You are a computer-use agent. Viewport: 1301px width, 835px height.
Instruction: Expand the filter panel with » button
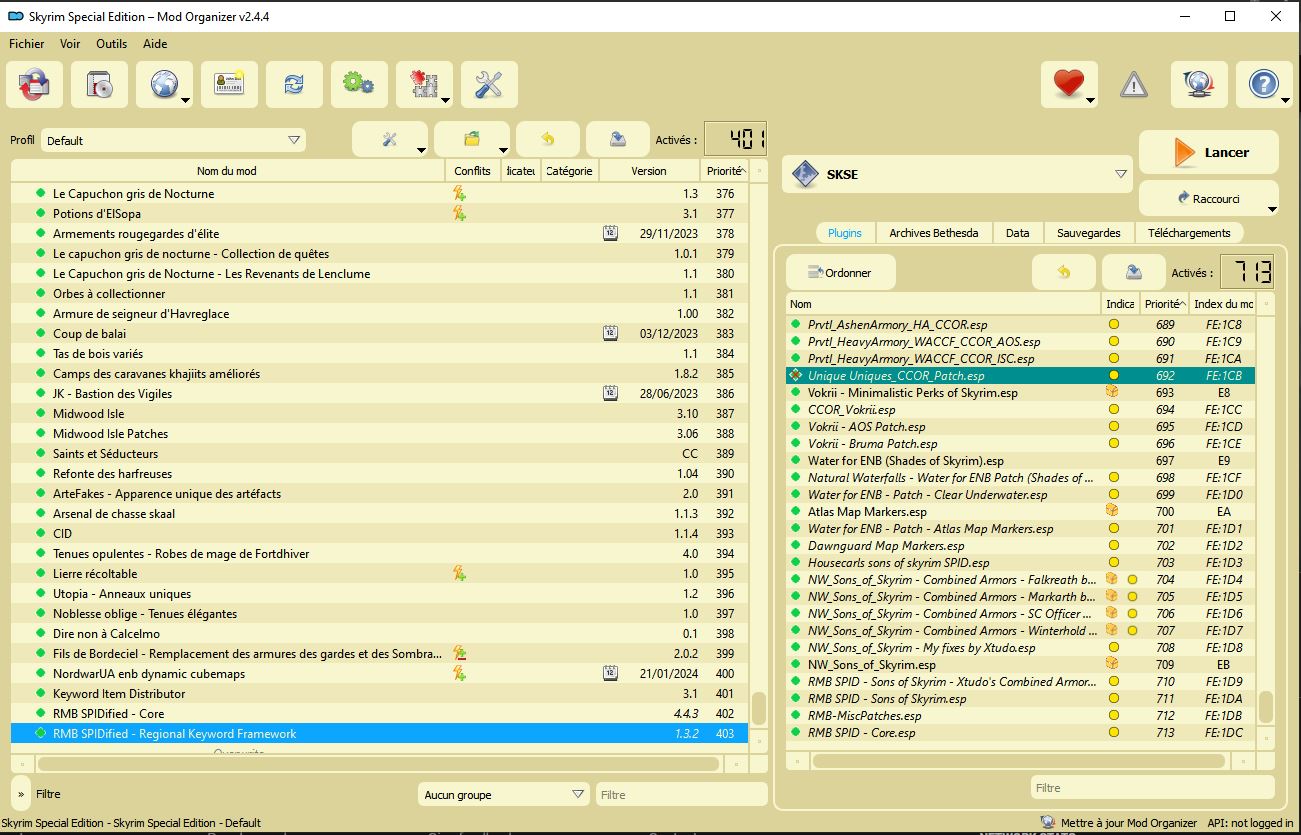pyautogui.click(x=21, y=794)
